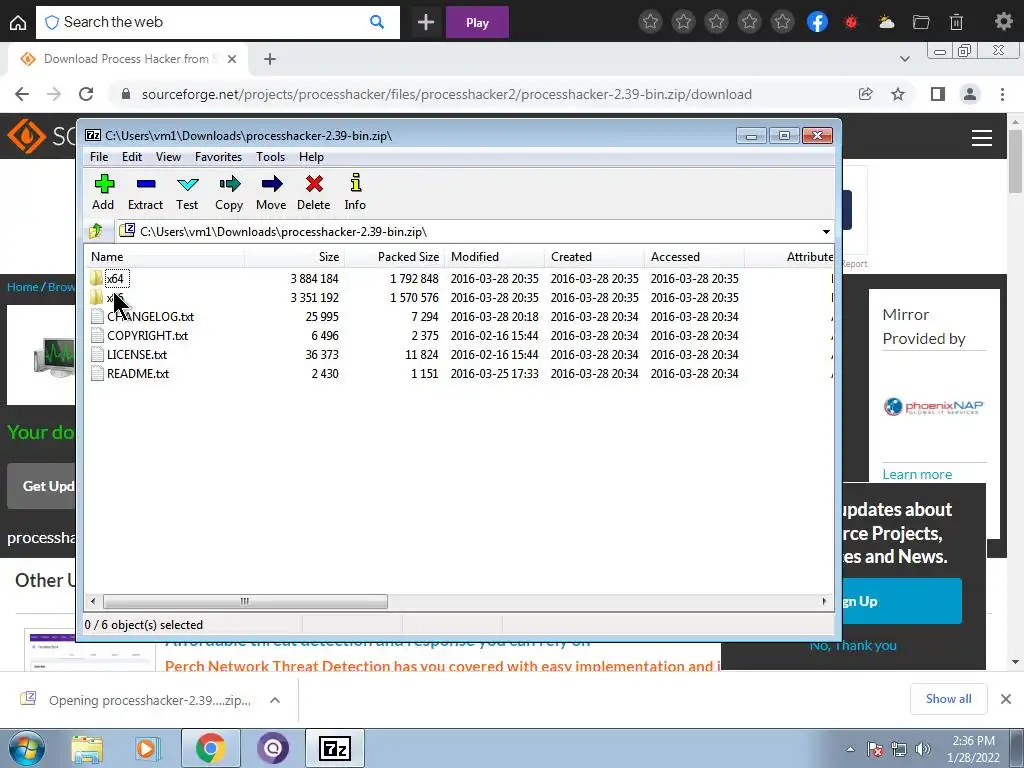Click Show all downloads
The width and height of the screenshot is (1024, 768).
948,699
